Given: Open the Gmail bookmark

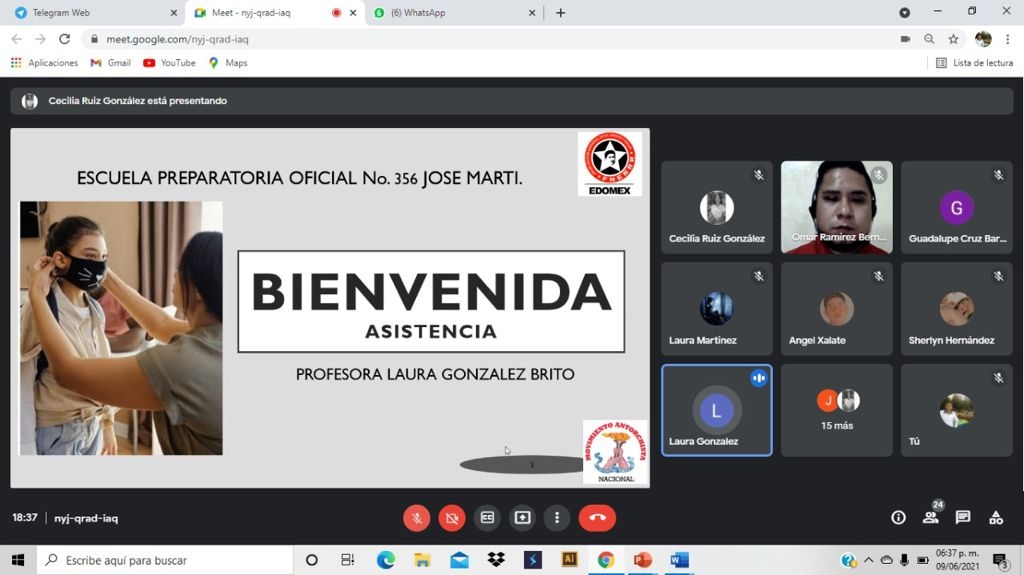Looking at the screenshot, I should (110, 63).
